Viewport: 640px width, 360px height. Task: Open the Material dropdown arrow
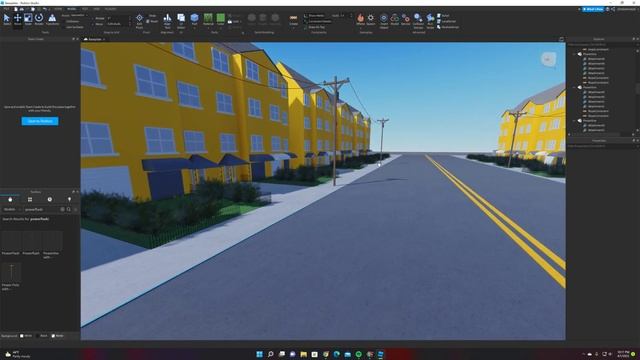pos(208,27)
